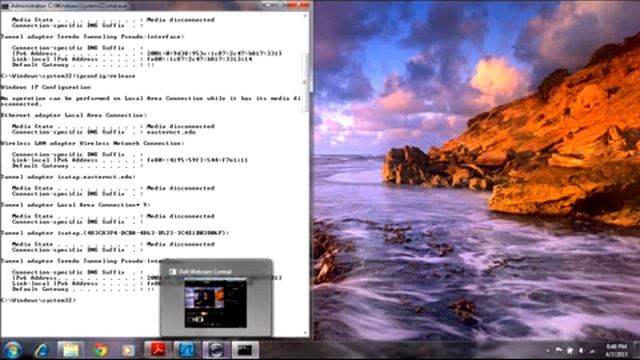This screenshot has width=640, height=360.
Task: Click the Dell Webcam Central preview title
Action: click(205, 271)
